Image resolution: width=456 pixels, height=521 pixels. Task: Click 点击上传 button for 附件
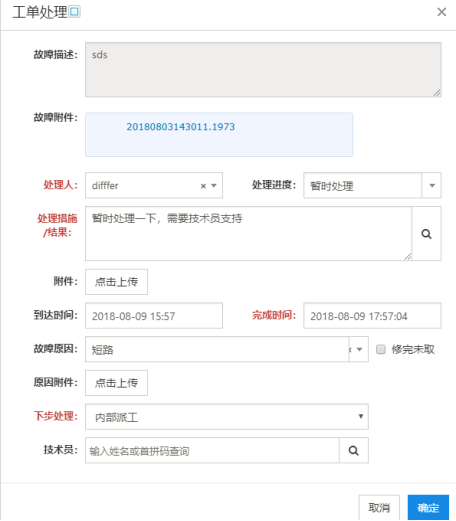click(116, 282)
